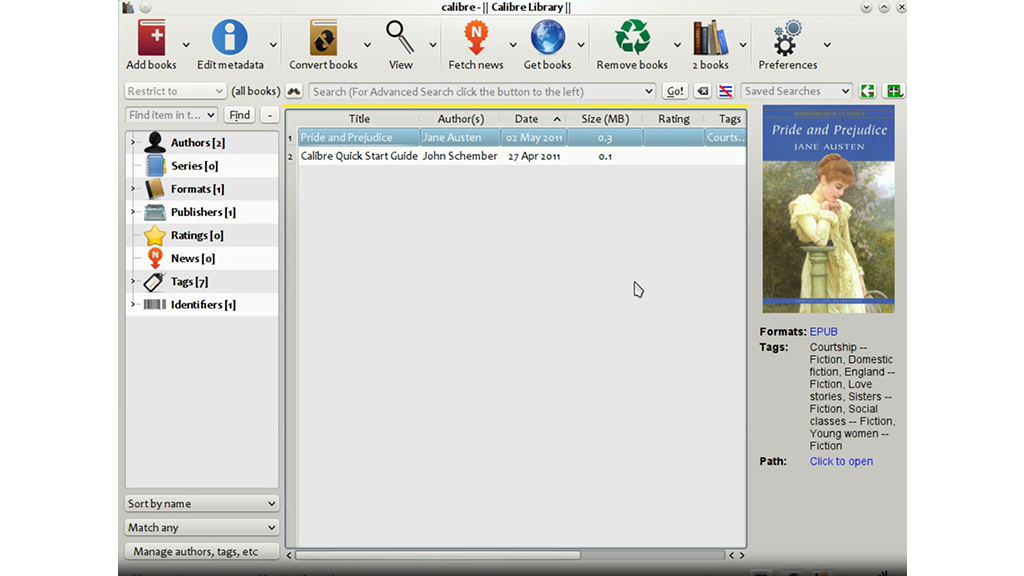Screen dimensions: 1024x576
Task: Open Edit metadata from the toolbar
Action: pyautogui.click(x=230, y=40)
